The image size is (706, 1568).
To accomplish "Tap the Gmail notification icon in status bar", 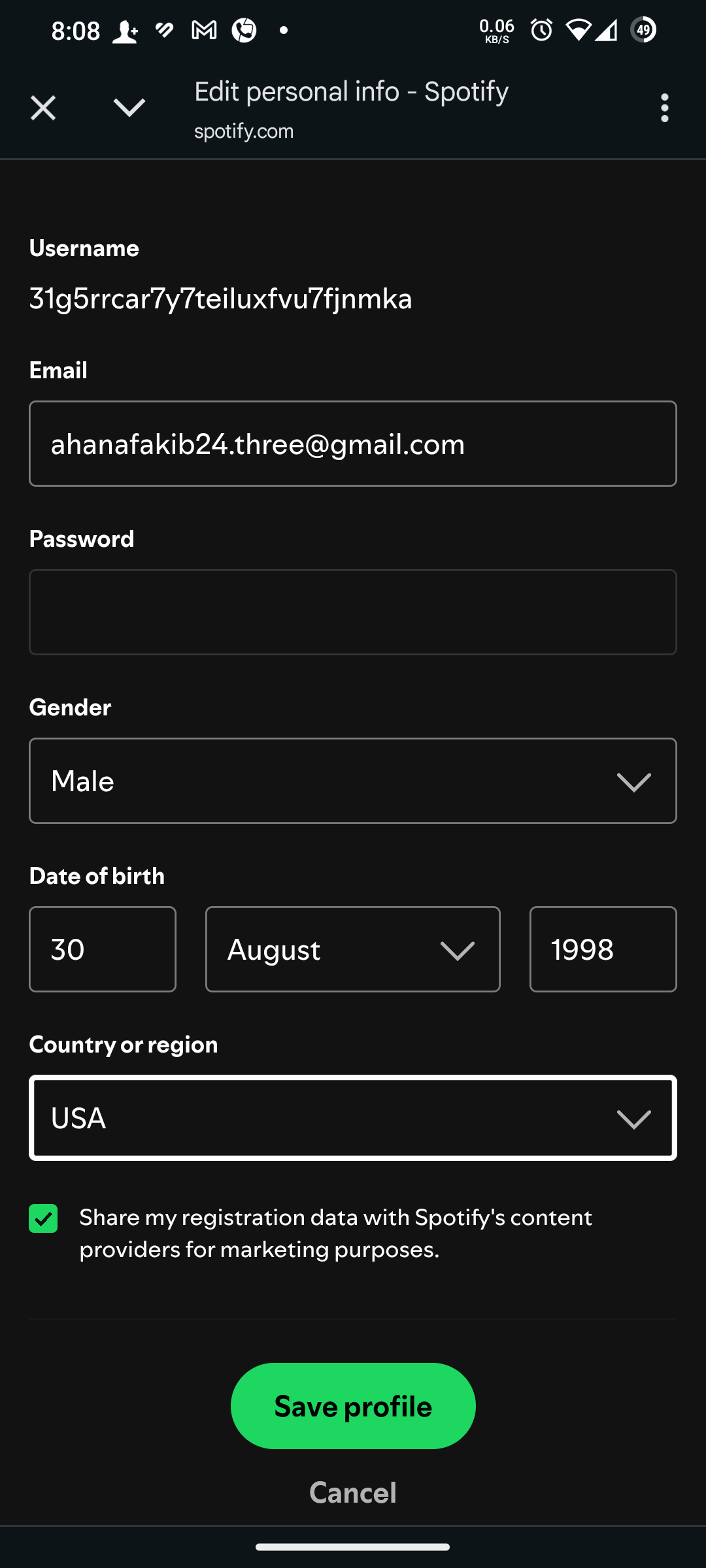I will click(x=204, y=30).
